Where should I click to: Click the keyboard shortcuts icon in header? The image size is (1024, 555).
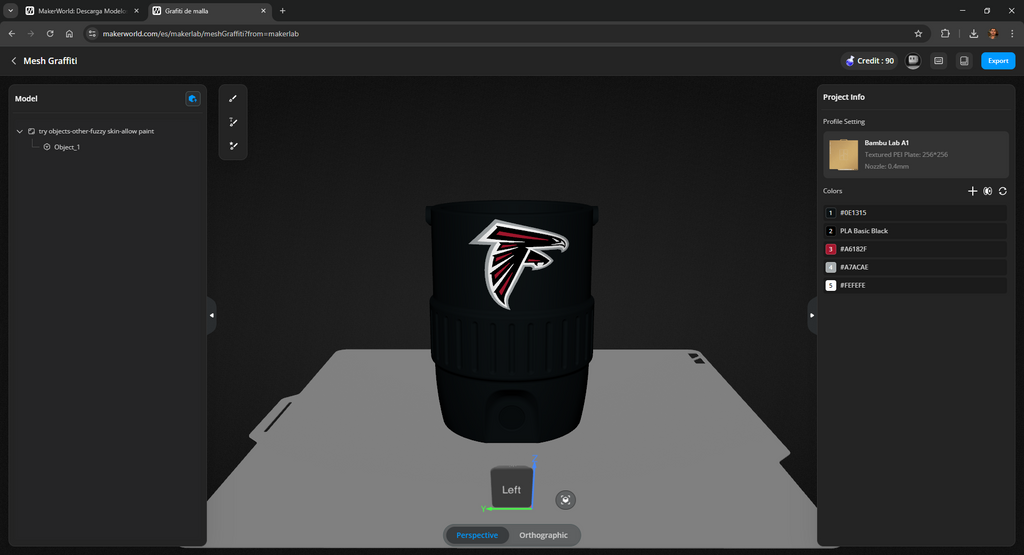point(938,61)
